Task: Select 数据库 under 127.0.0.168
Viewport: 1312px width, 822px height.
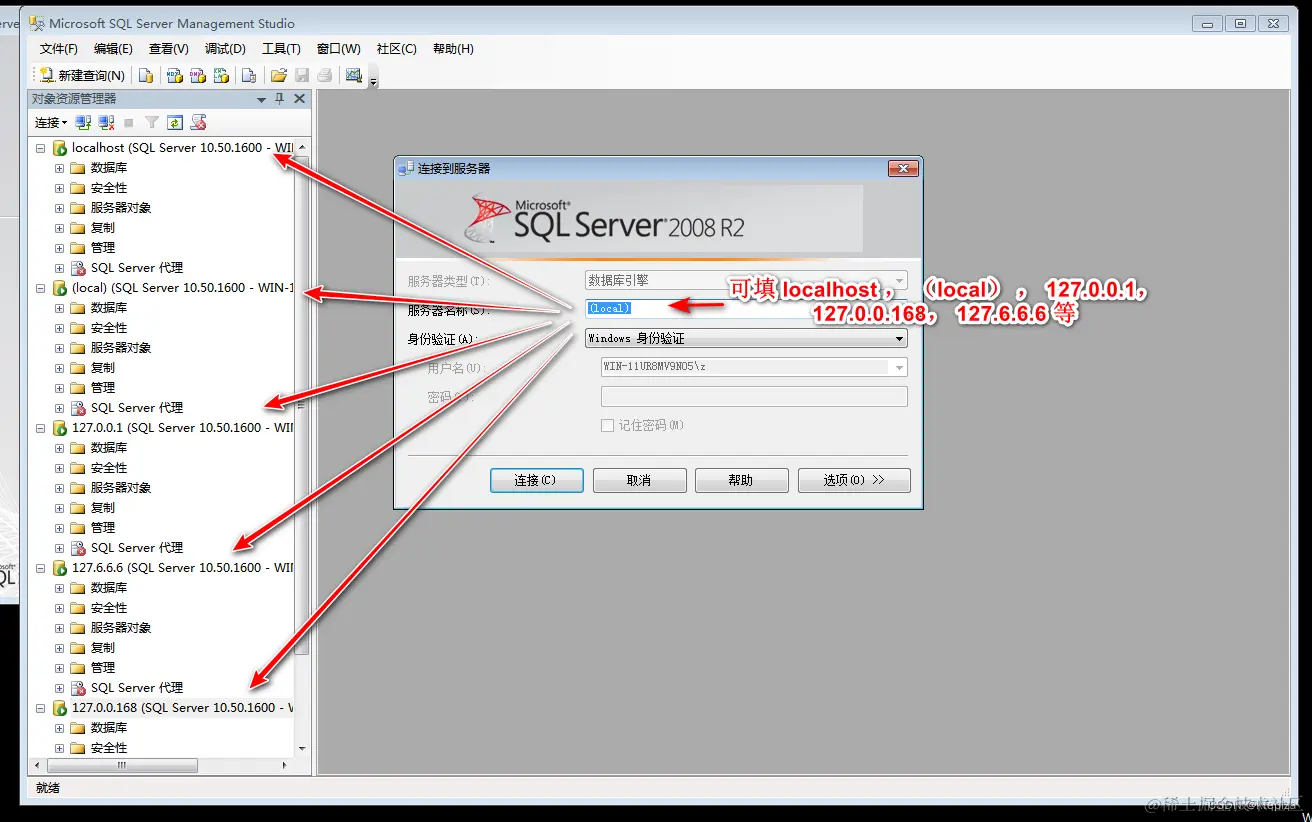Action: tap(109, 727)
